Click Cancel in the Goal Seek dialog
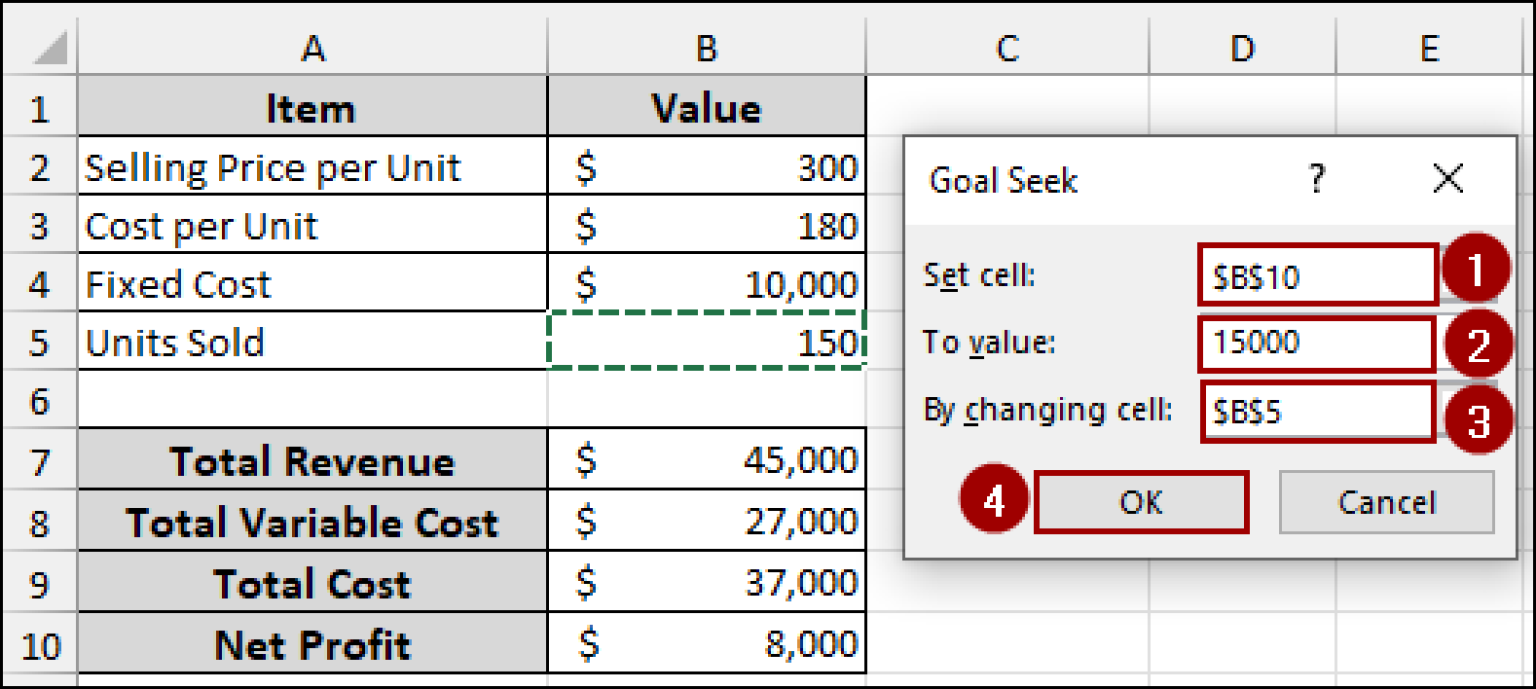This screenshot has width=1536, height=689. point(1387,502)
